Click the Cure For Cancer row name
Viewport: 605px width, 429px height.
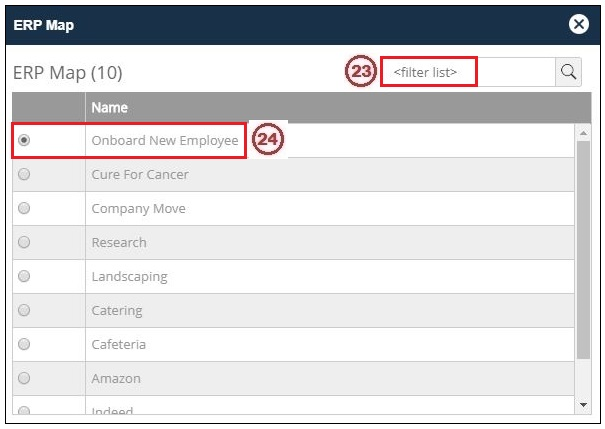pos(140,175)
